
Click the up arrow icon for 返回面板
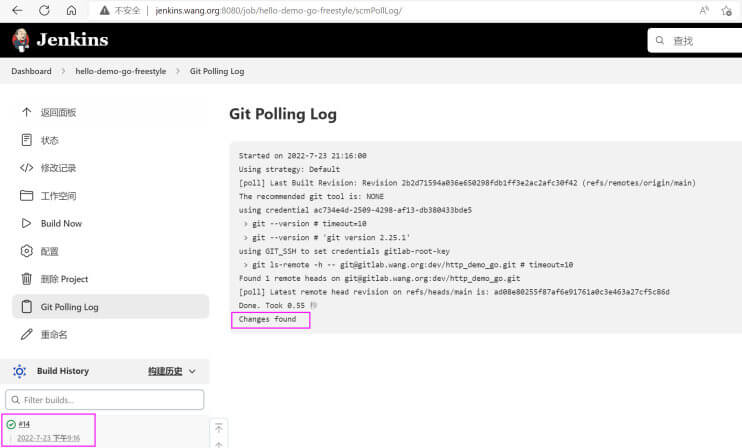coord(26,112)
